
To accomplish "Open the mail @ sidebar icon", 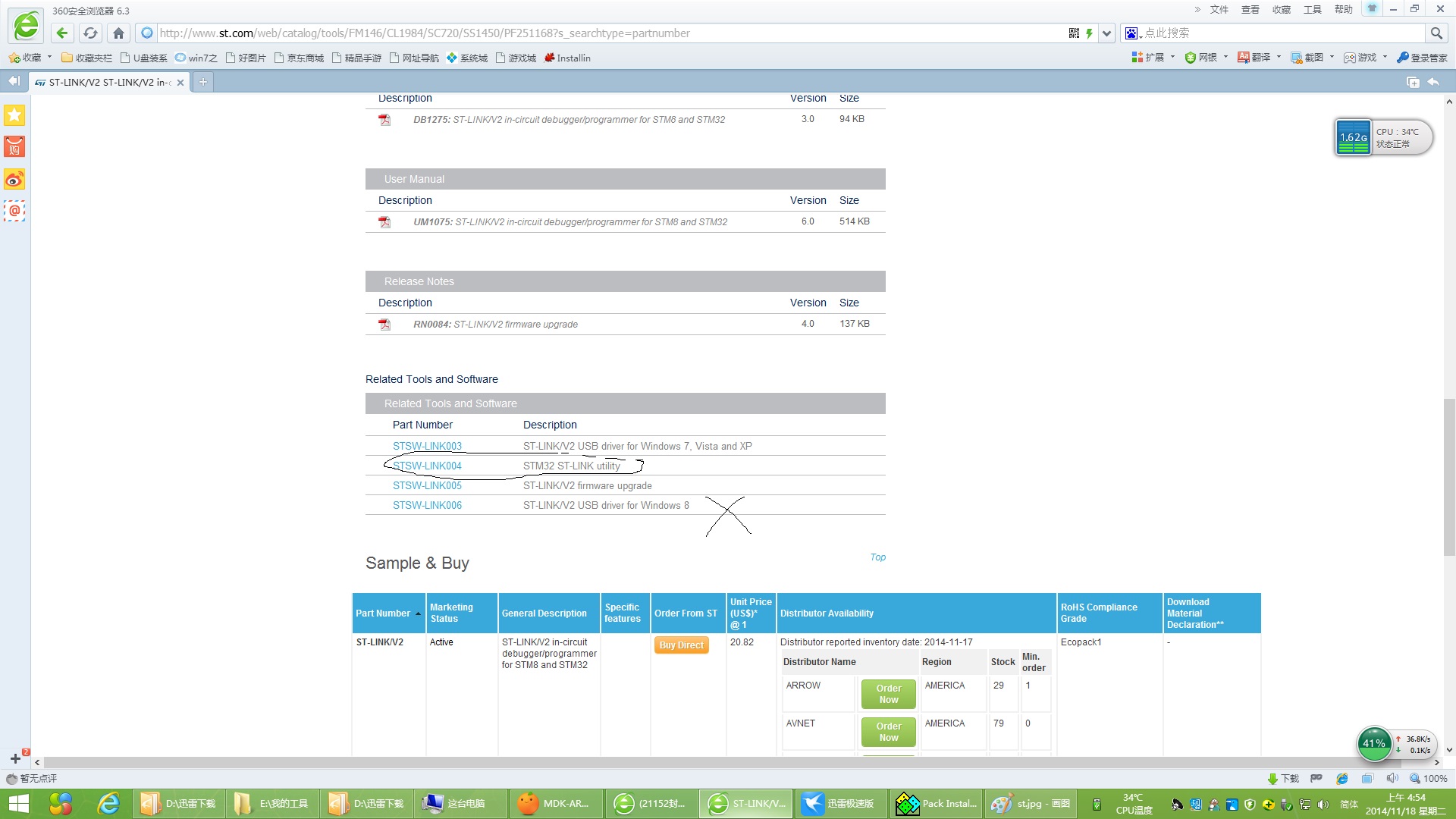I will click(14, 211).
